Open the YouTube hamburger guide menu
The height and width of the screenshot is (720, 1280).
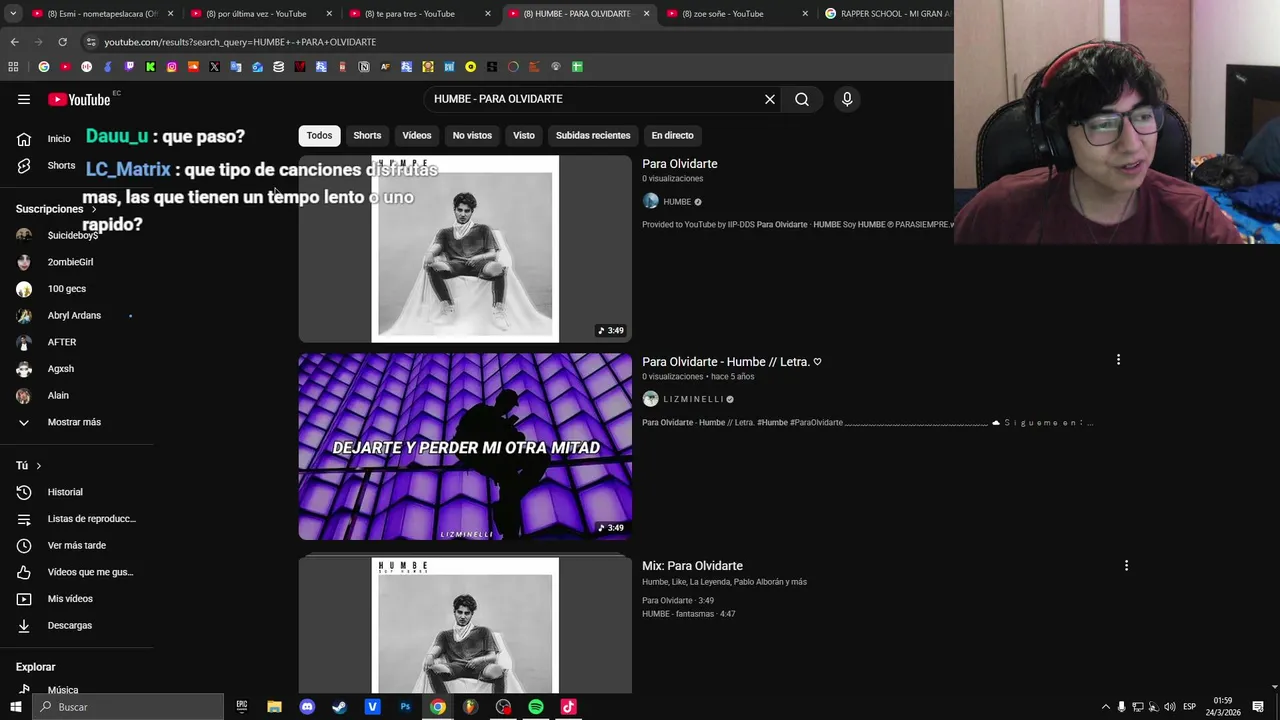click(24, 99)
